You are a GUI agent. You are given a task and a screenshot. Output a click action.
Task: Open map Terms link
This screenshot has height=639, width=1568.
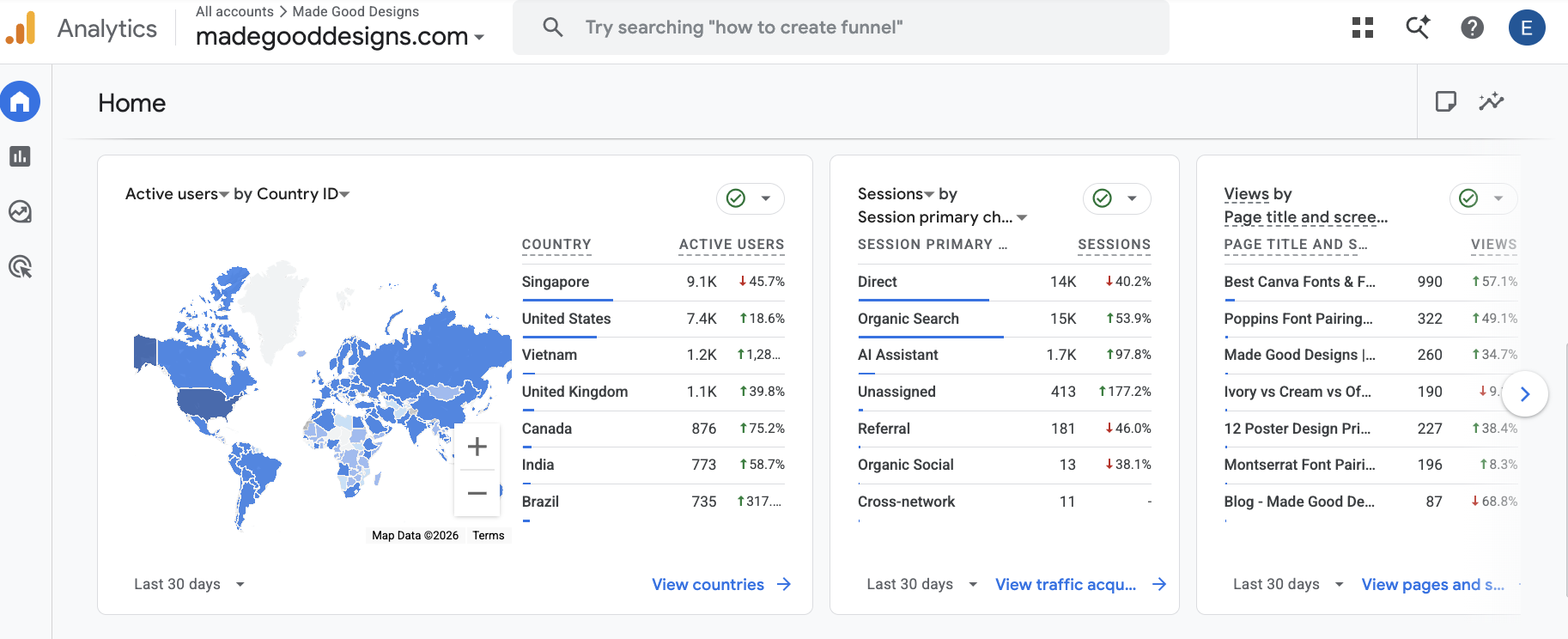click(489, 535)
